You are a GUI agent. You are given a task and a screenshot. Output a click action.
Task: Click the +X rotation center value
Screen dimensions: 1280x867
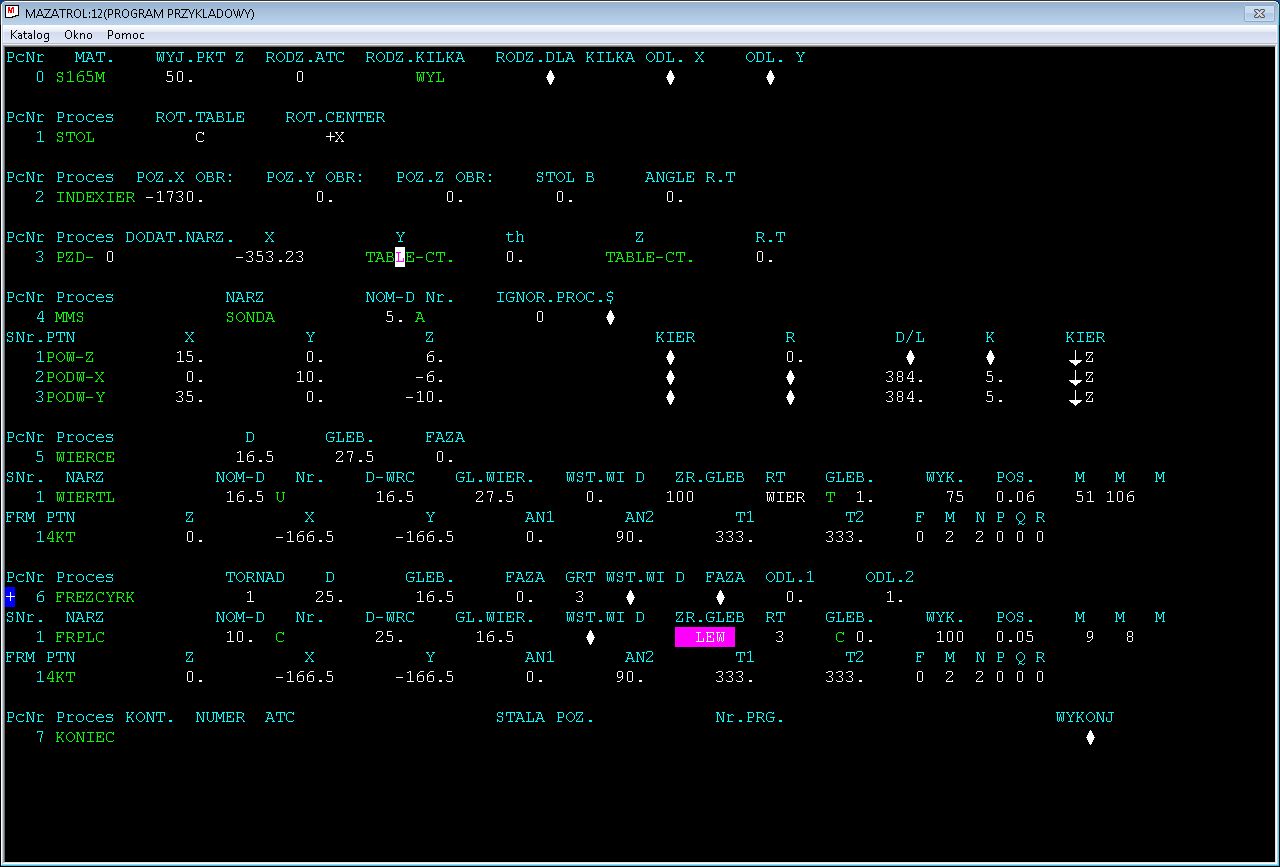(335, 137)
